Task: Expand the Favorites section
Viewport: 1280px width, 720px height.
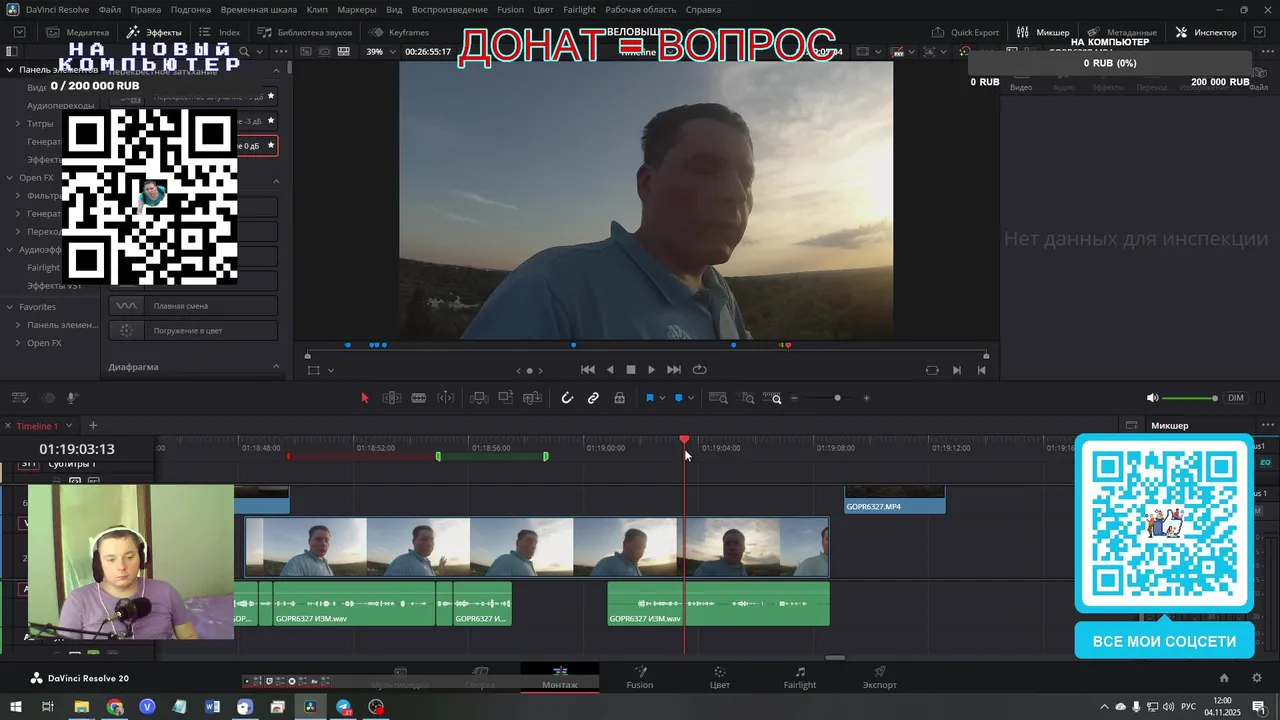Action: coord(9,307)
